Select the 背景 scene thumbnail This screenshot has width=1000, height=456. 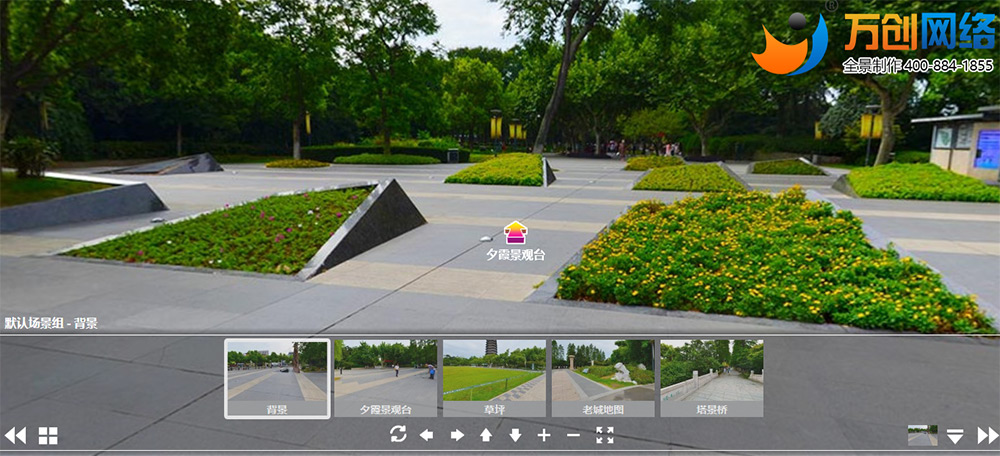point(277,378)
